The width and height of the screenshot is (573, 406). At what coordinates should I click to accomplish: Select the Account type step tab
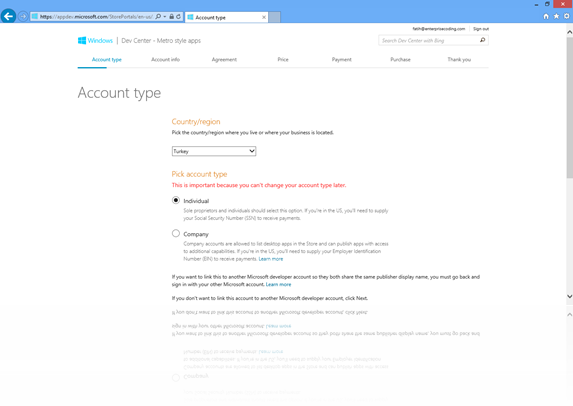point(107,60)
